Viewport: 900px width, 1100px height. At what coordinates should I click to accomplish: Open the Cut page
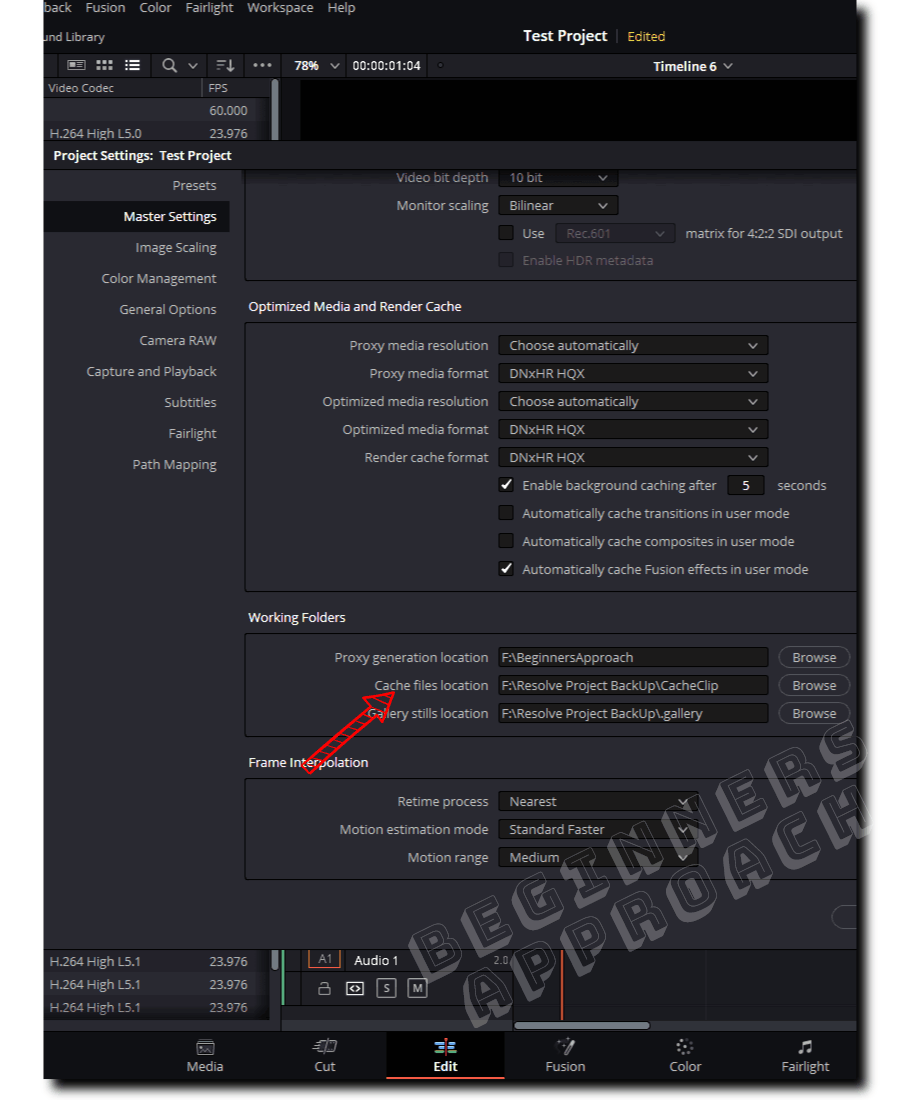click(325, 1056)
